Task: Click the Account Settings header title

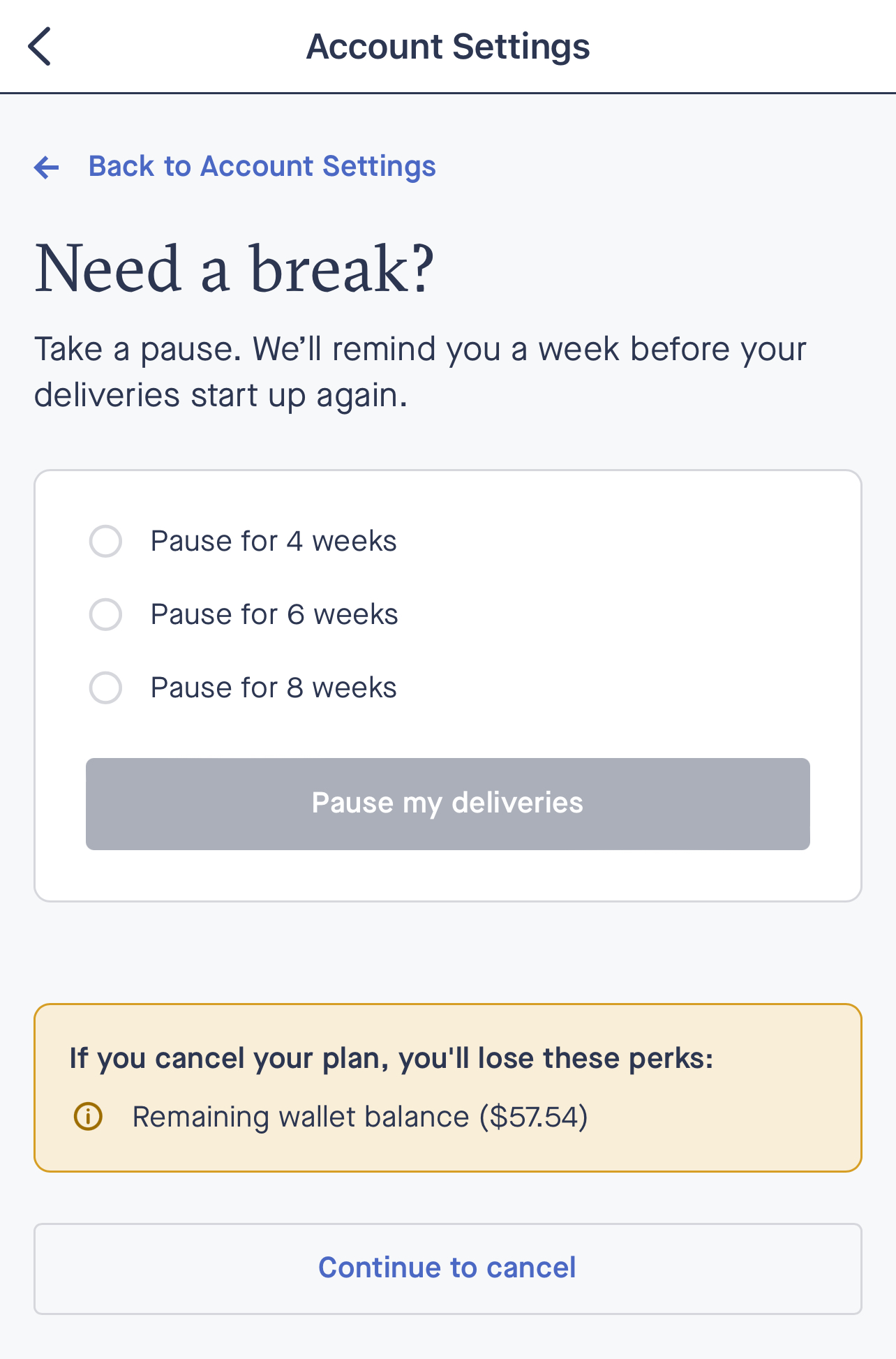Action: coord(447,46)
